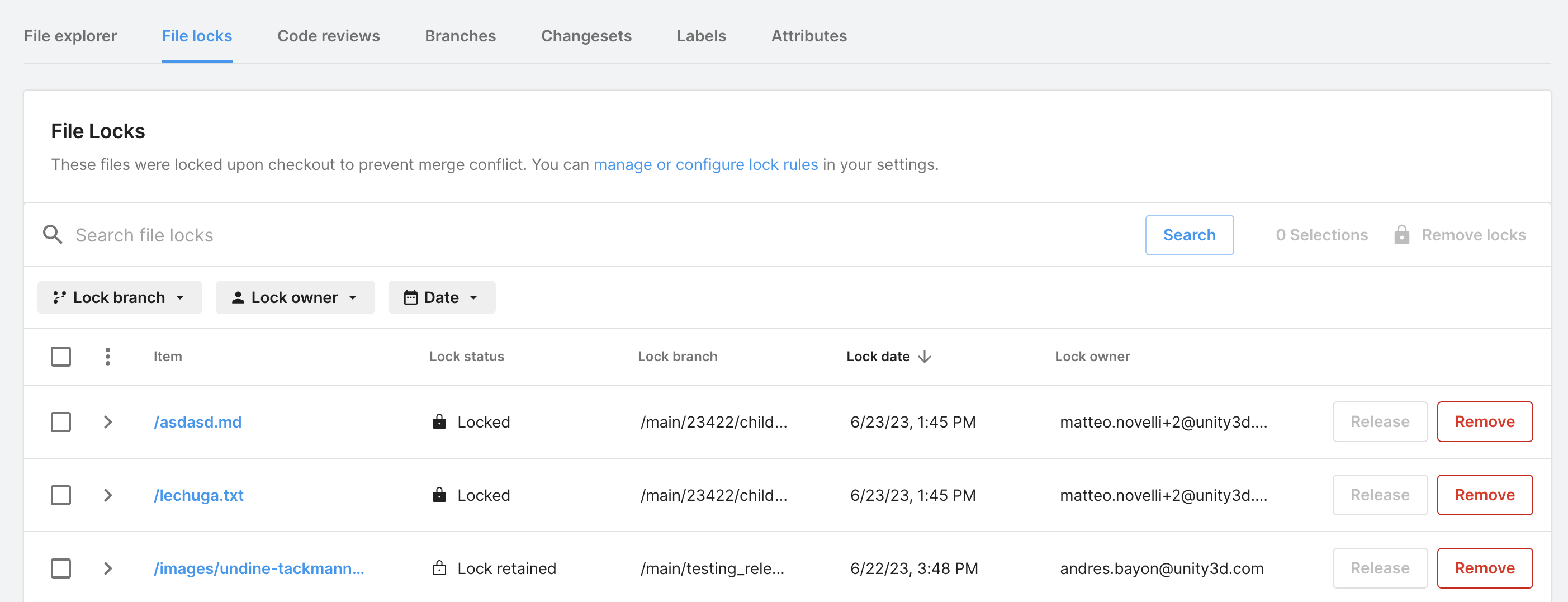This screenshot has width=1568, height=602.
Task: Click the sort arrow beside Lock date
Action: pyautogui.click(x=925, y=357)
